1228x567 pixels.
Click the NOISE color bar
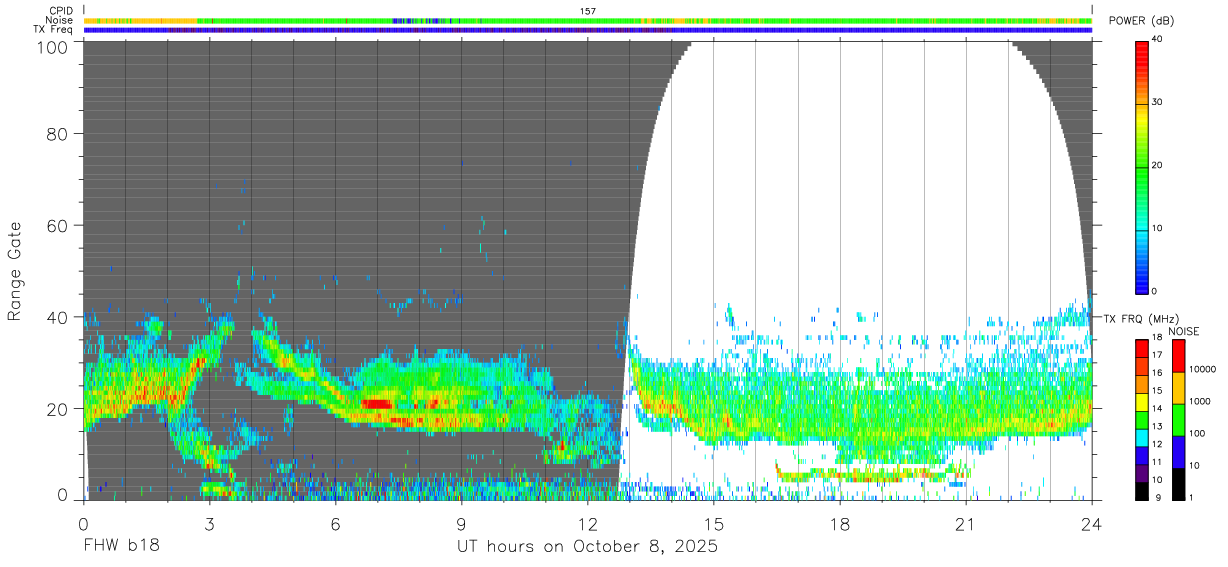pyautogui.click(x=1179, y=419)
